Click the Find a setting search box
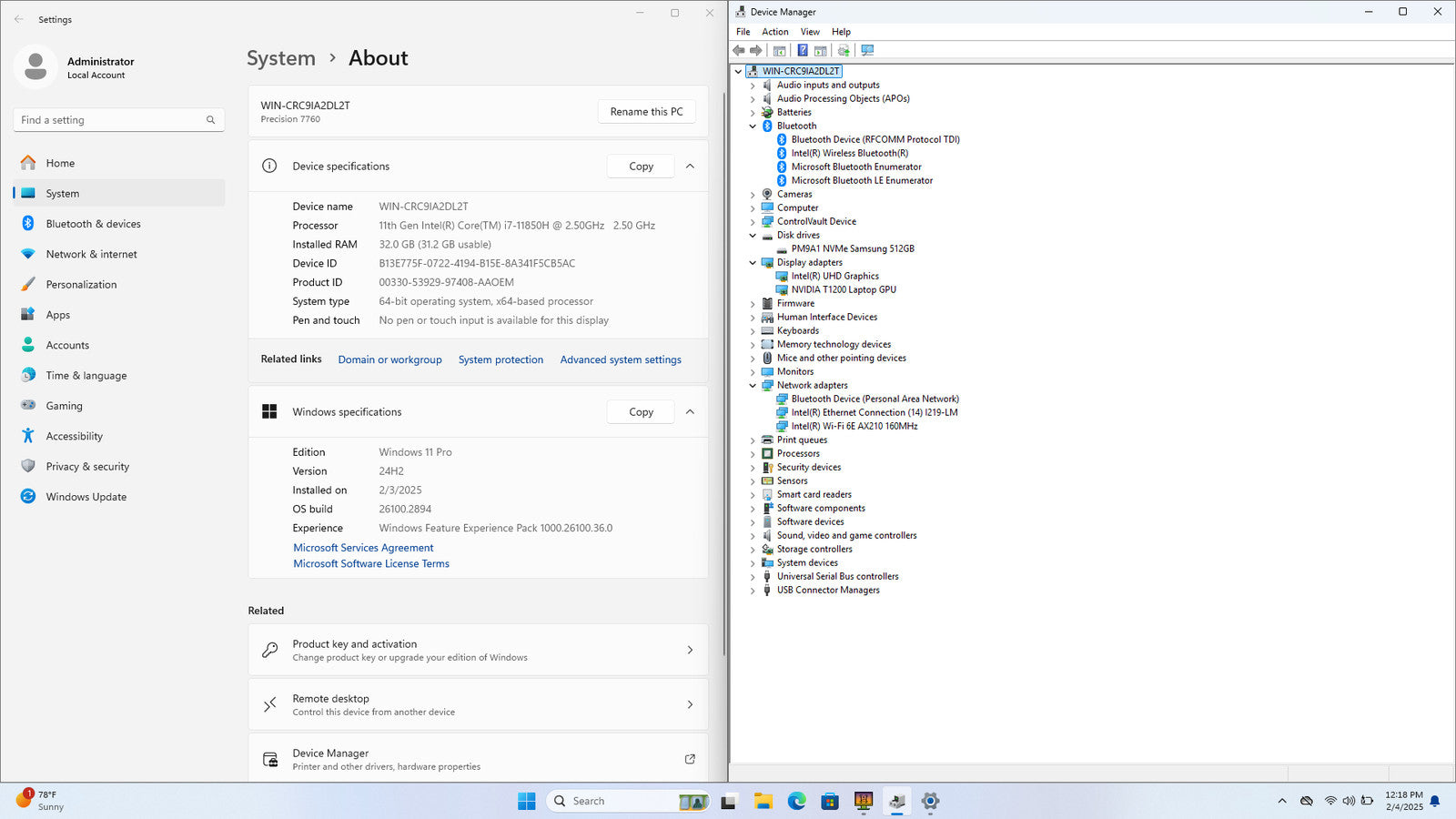The height and width of the screenshot is (819, 1456). click(x=119, y=120)
